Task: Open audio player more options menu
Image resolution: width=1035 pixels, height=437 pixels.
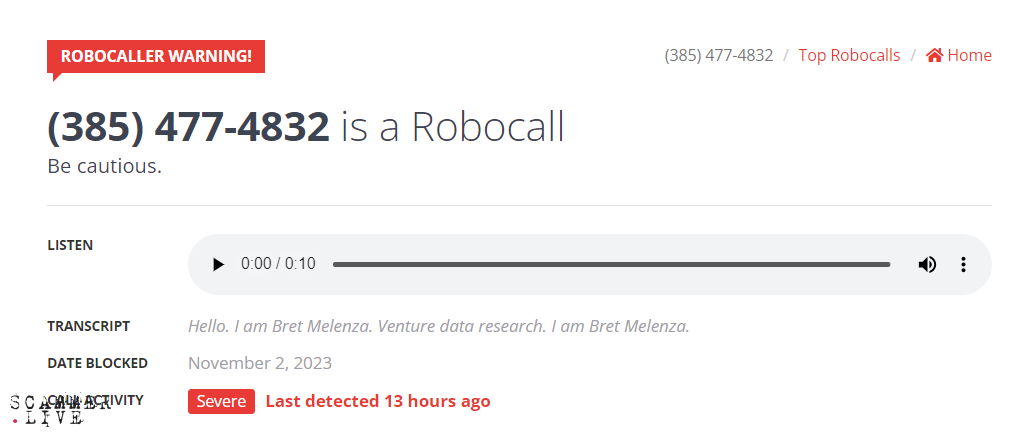Action: [963, 265]
